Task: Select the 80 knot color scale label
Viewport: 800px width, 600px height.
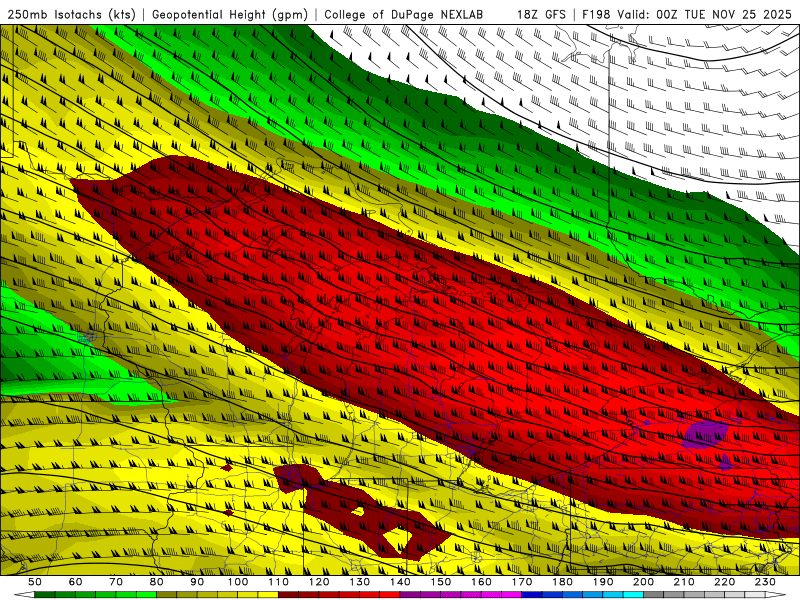Action: click(157, 582)
